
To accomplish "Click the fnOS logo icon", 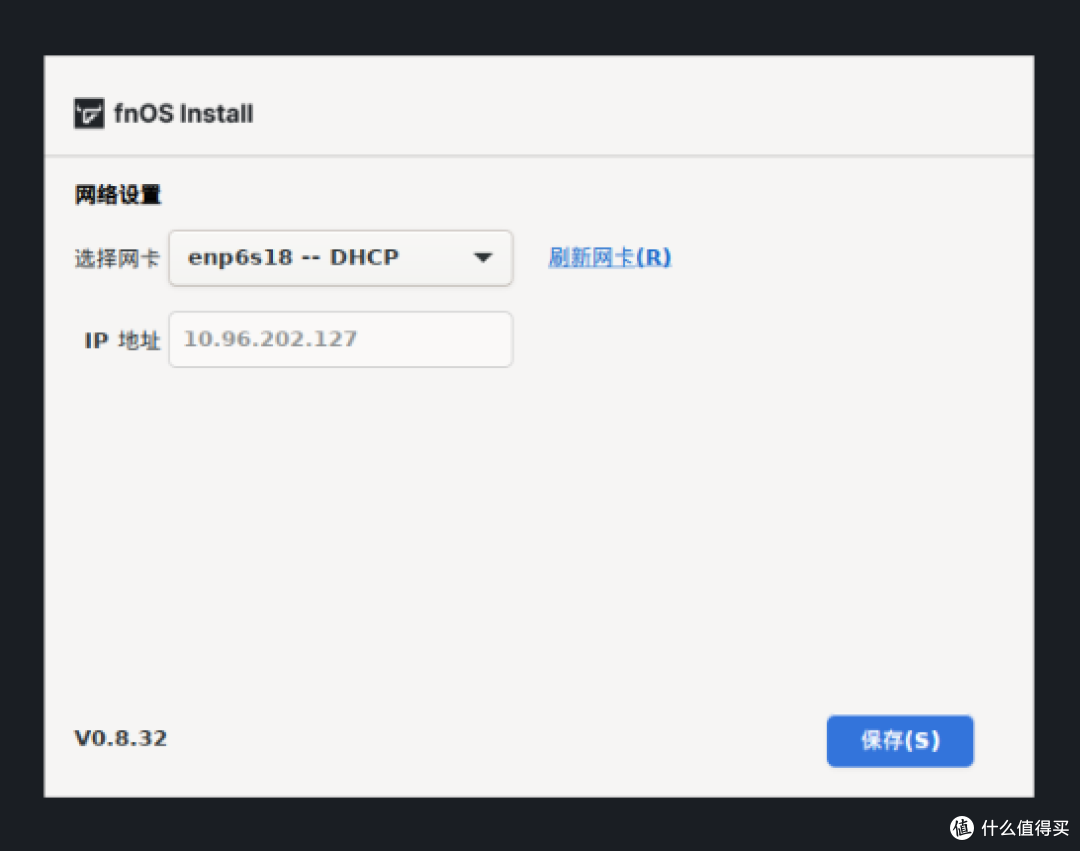I will tap(89, 113).
